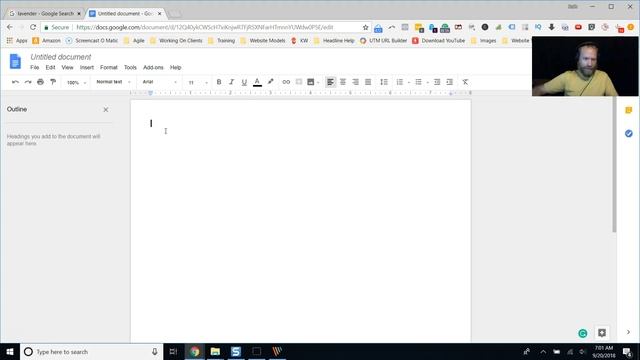Screen dimensions: 640x360
Task: Open the Normal text styles dropdown
Action: click(x=113, y=82)
